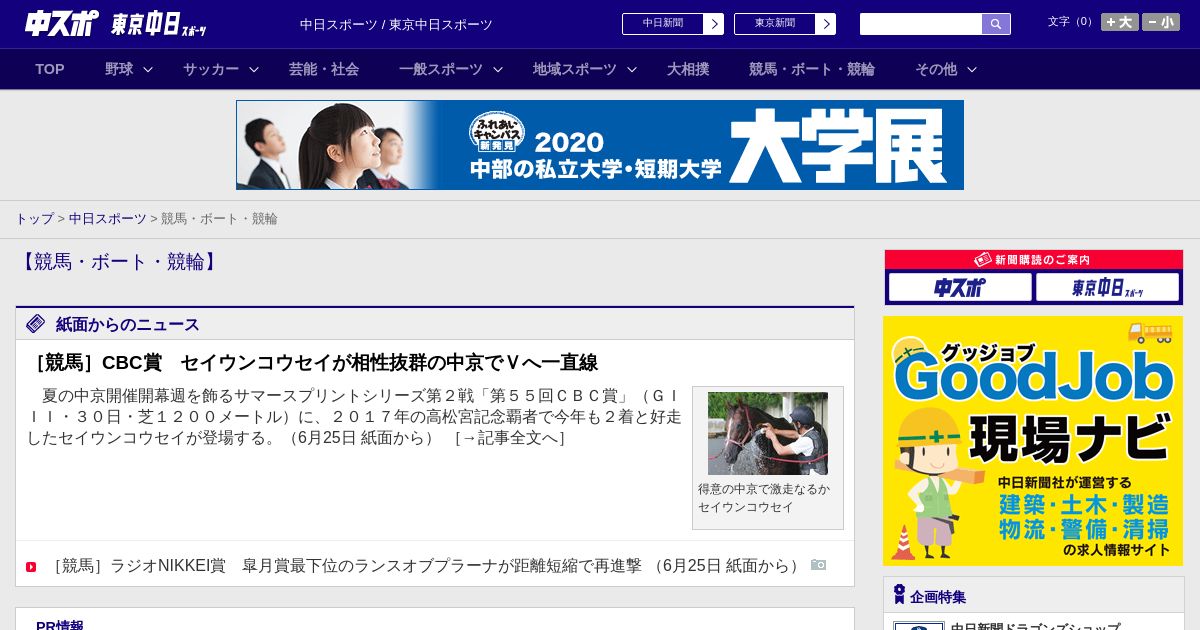This screenshot has height=630, width=1200.
Task: Select 大相撲 menu item
Action: point(688,69)
